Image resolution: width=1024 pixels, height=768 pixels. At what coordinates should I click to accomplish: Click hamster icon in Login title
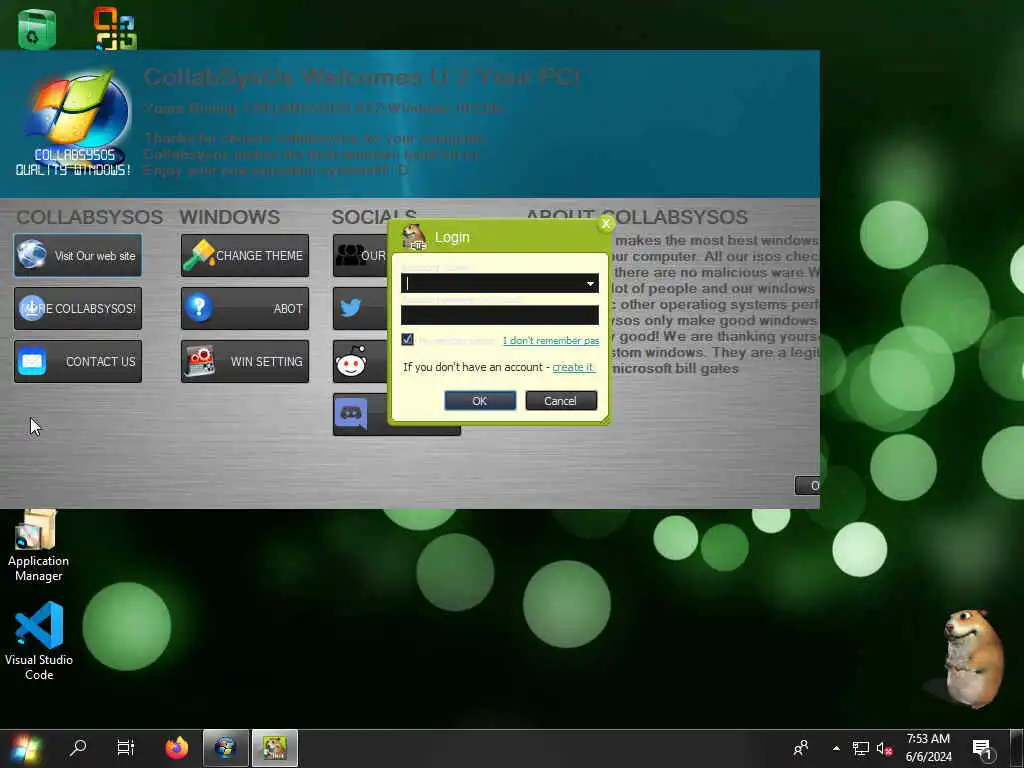[414, 237]
